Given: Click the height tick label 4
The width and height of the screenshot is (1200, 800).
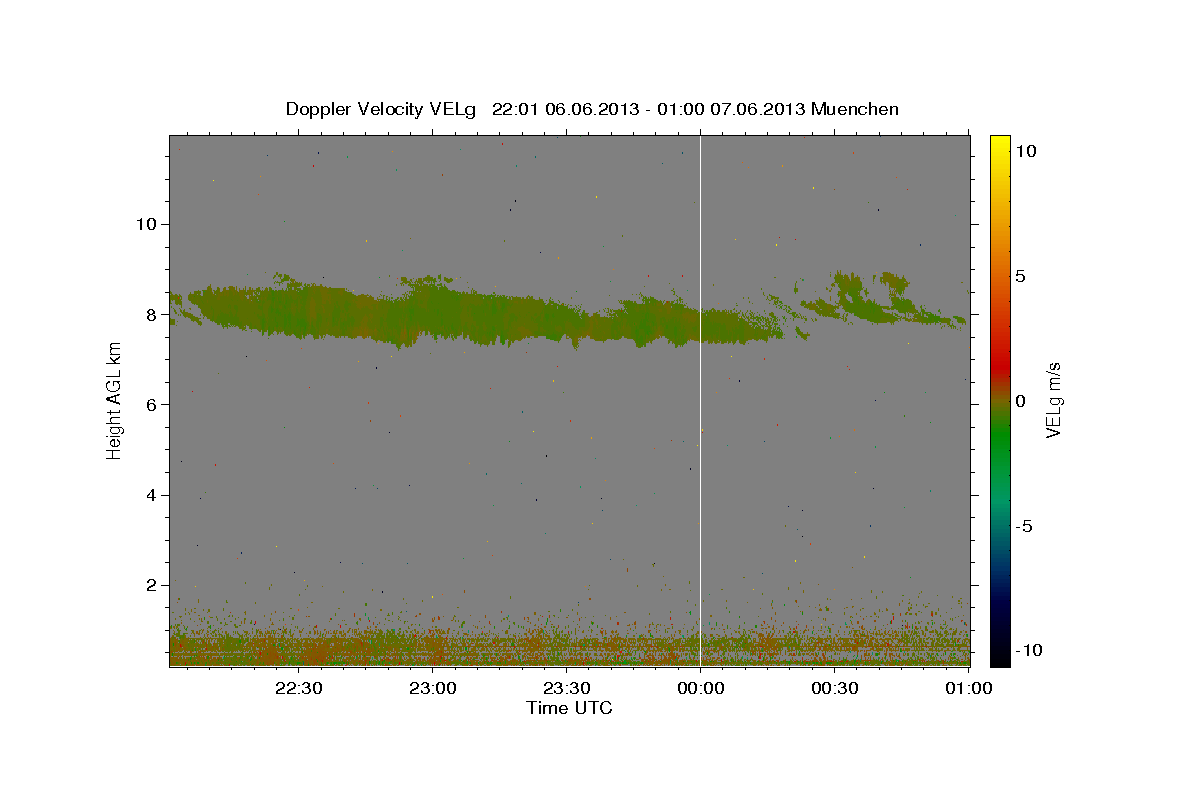Looking at the screenshot, I should point(152,495).
